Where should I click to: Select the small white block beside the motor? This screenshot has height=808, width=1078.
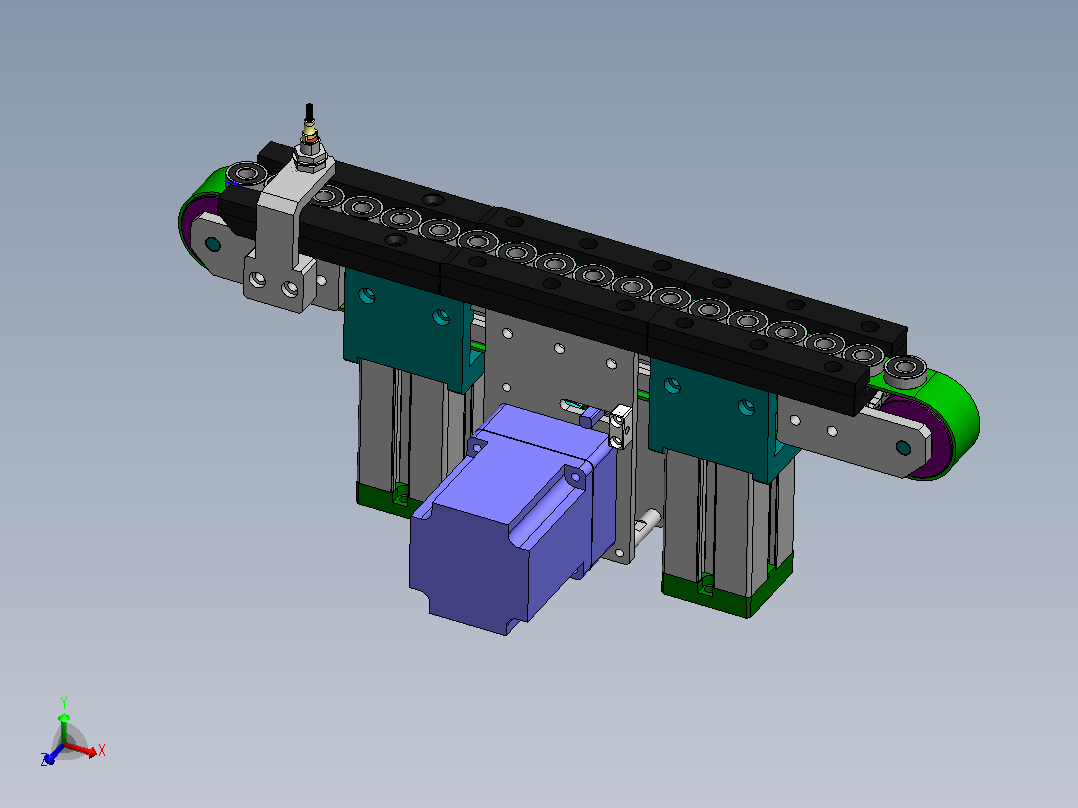click(620, 426)
